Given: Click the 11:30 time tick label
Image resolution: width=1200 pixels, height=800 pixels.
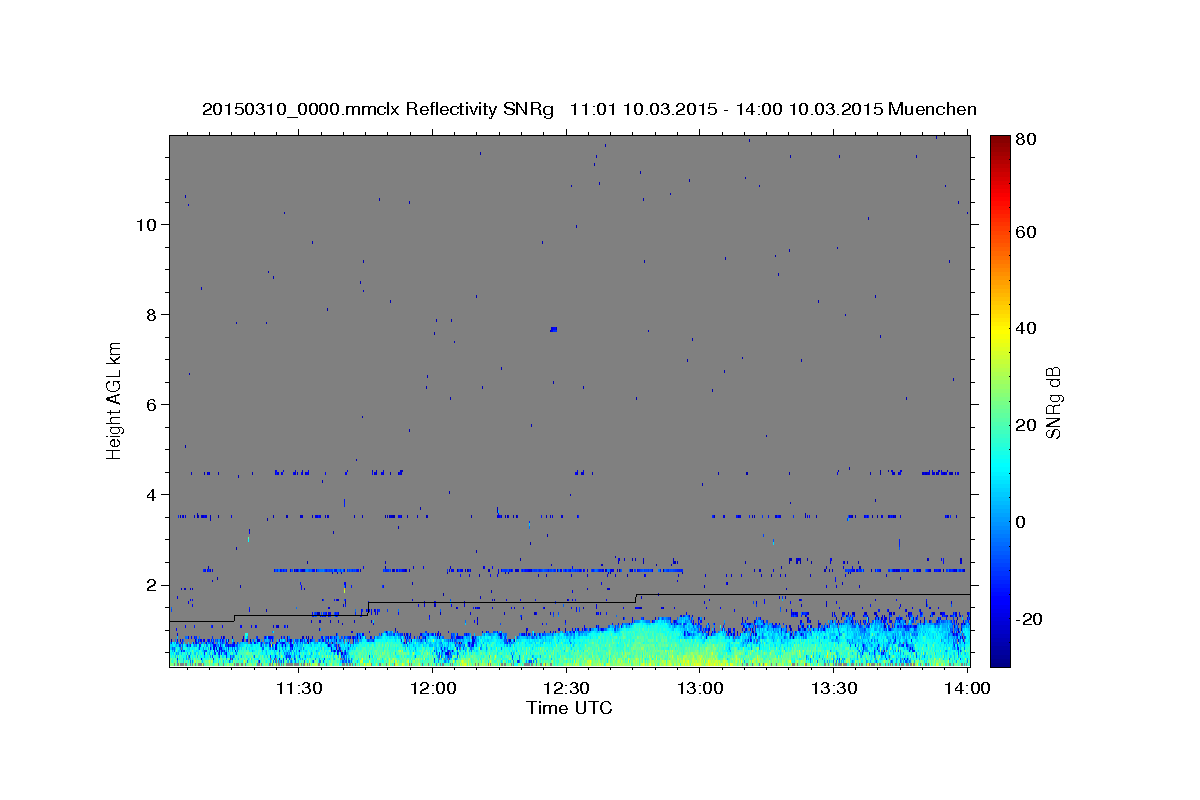Looking at the screenshot, I should click(298, 688).
